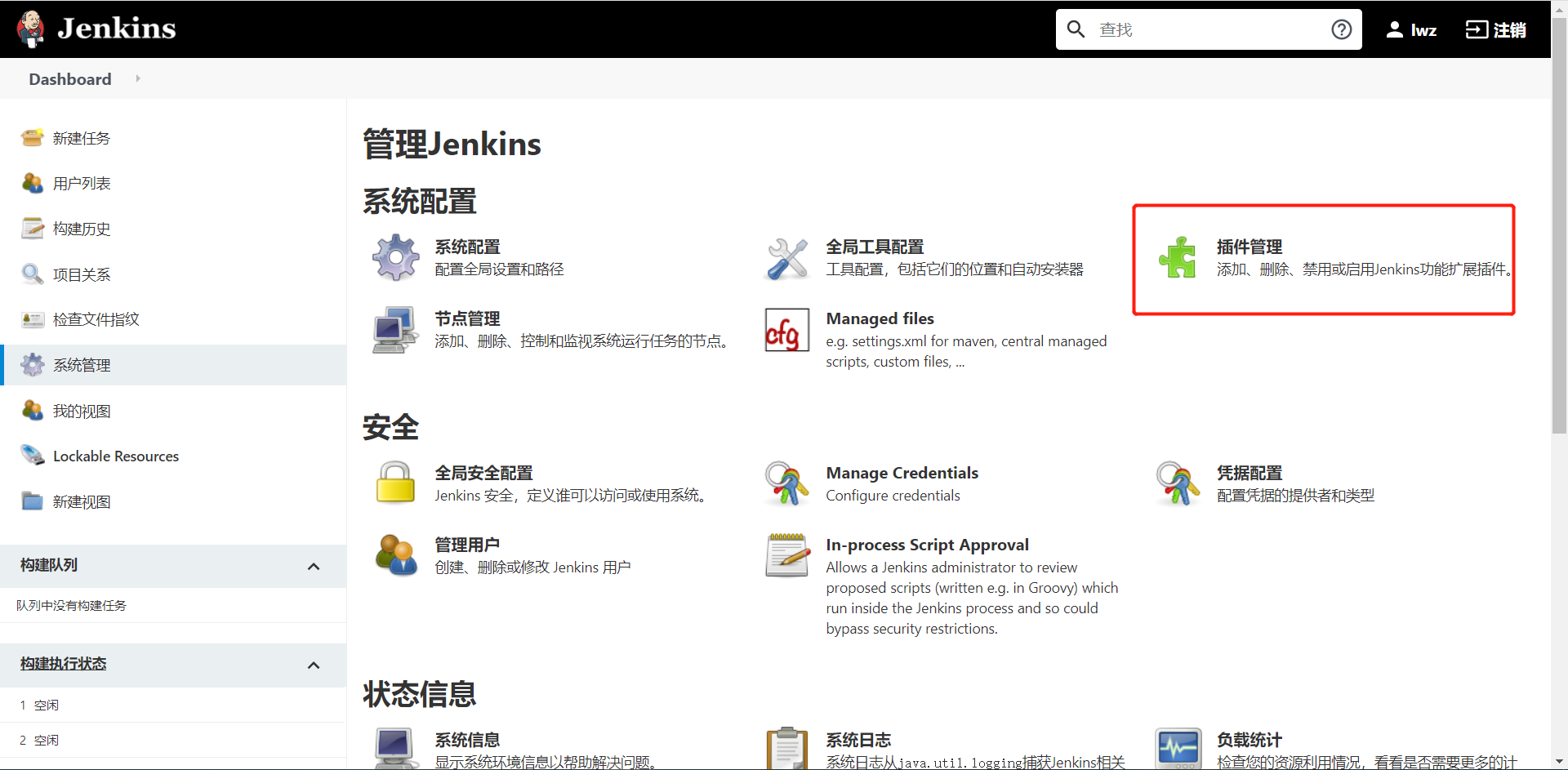Click the 全局工具配置 wrench icon

787,258
